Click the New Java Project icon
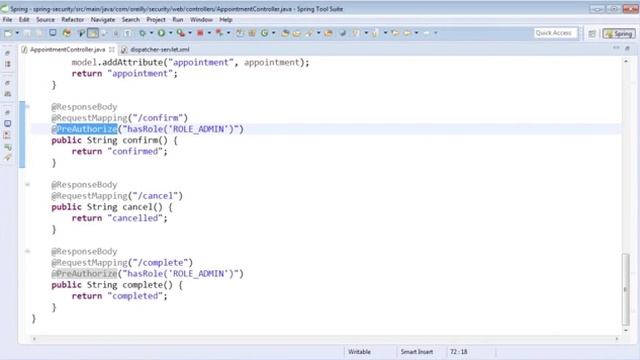Screen dimensions: 640x360 tap(240, 33)
